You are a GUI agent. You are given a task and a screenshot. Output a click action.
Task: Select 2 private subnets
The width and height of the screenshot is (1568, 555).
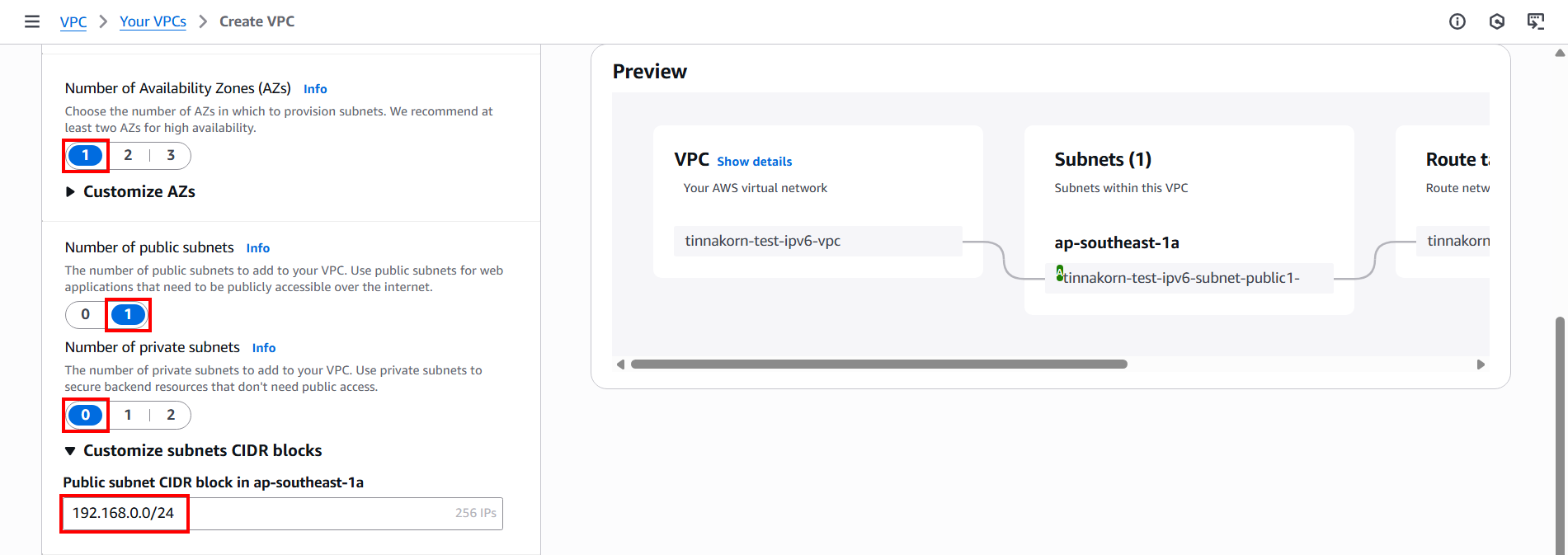coord(171,415)
